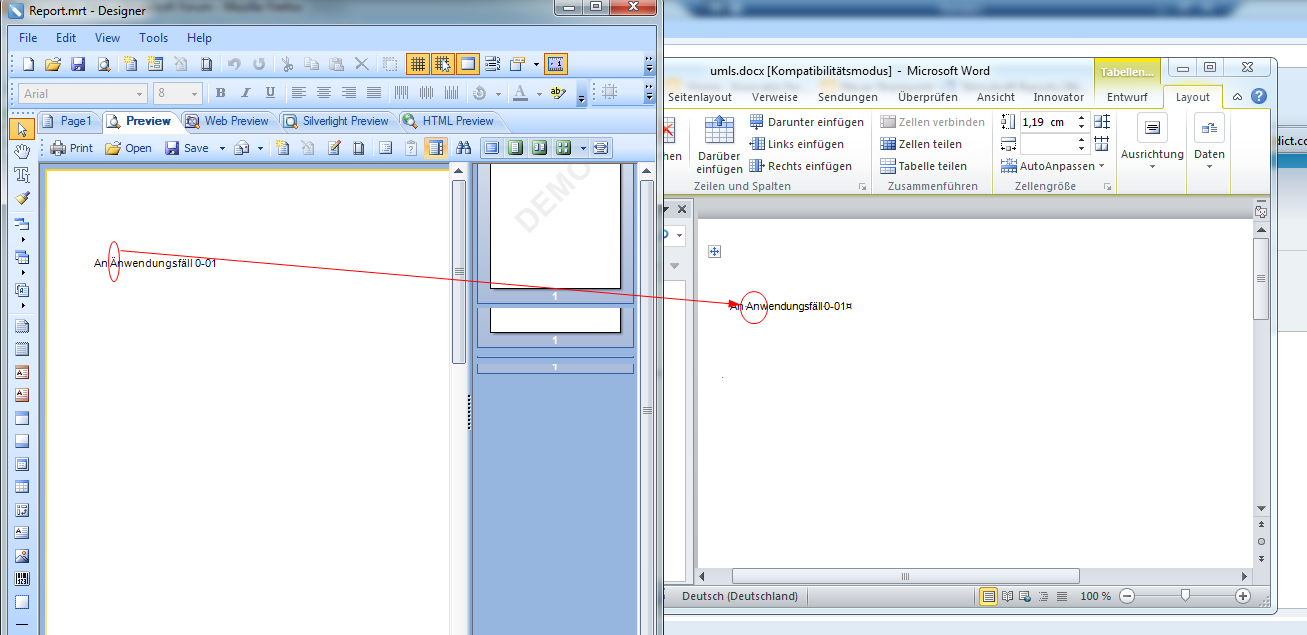This screenshot has height=635, width=1307.
Task: Toggle the Show Grid button in Designer
Action: click(x=417, y=64)
